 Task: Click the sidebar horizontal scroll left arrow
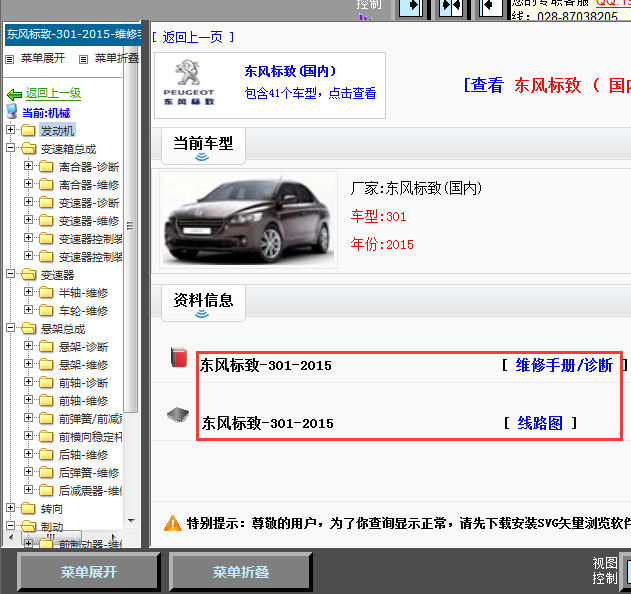point(11,537)
